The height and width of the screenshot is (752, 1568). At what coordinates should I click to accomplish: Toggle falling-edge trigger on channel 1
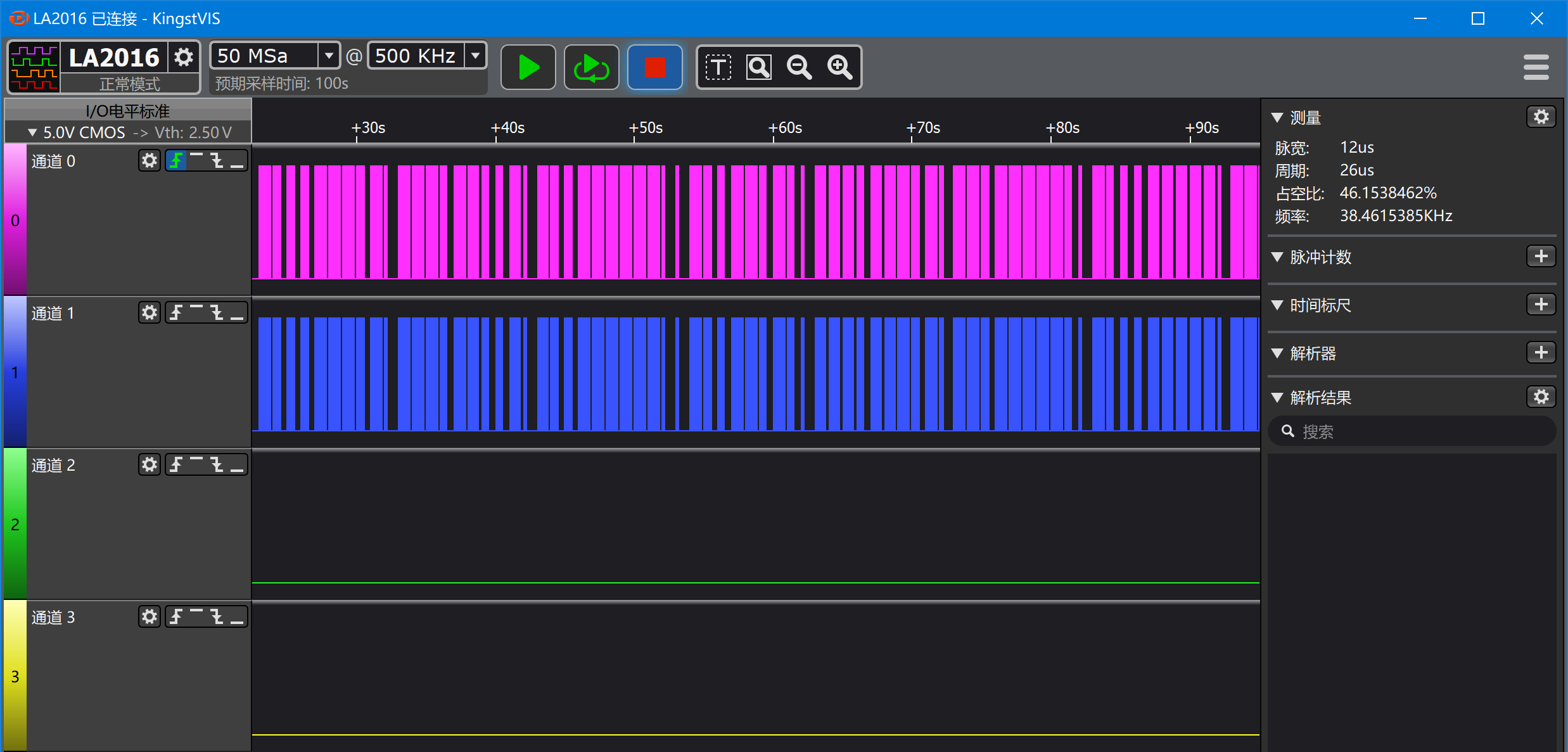click(217, 312)
